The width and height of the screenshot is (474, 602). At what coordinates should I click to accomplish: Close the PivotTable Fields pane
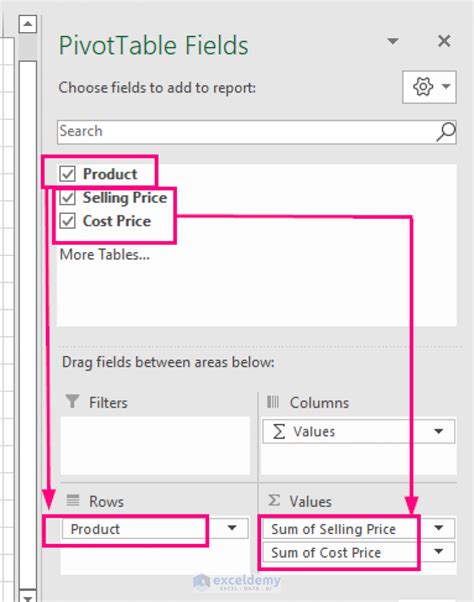click(444, 41)
